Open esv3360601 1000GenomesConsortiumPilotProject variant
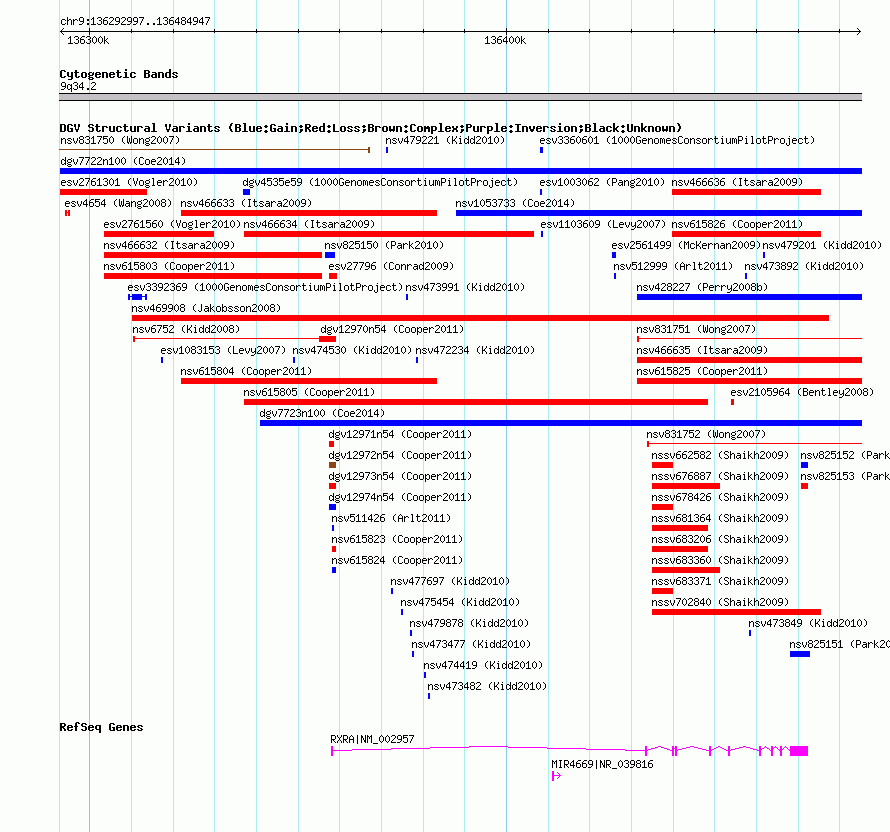Screen dimensions: 890x832 click(x=677, y=140)
